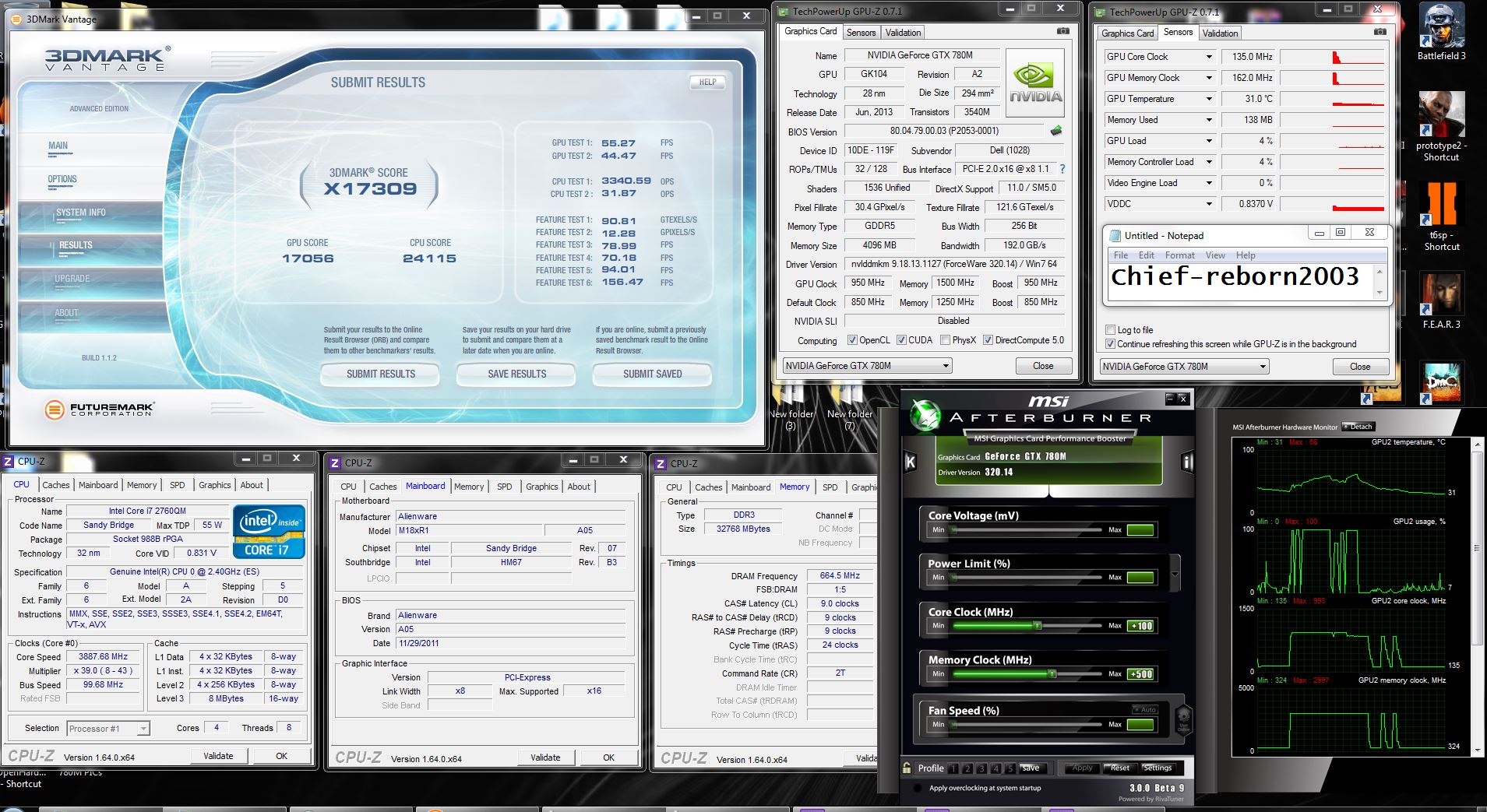Click the User Define fan icon in Afterburner
Screen dimensions: 1487x812
click(x=1182, y=719)
